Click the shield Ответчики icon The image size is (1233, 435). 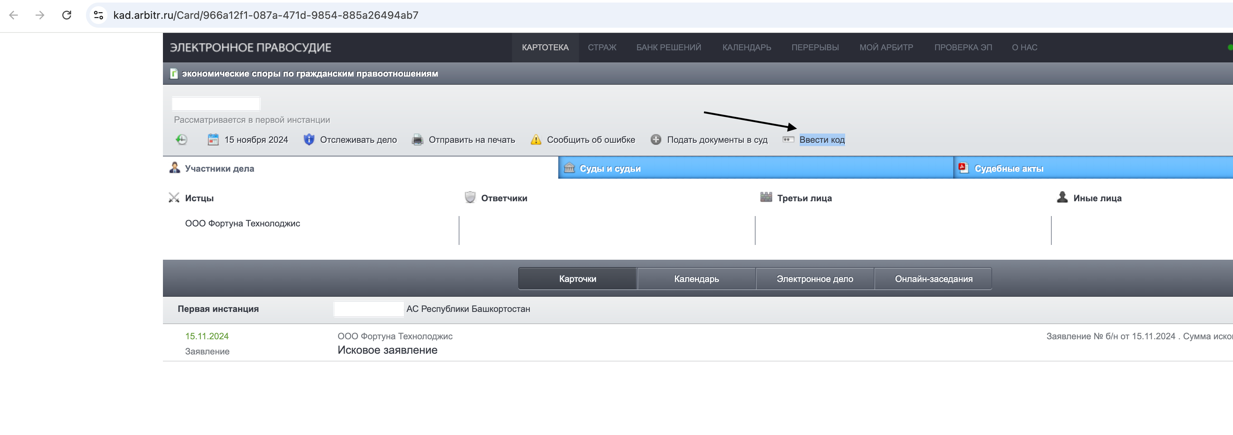click(x=470, y=198)
